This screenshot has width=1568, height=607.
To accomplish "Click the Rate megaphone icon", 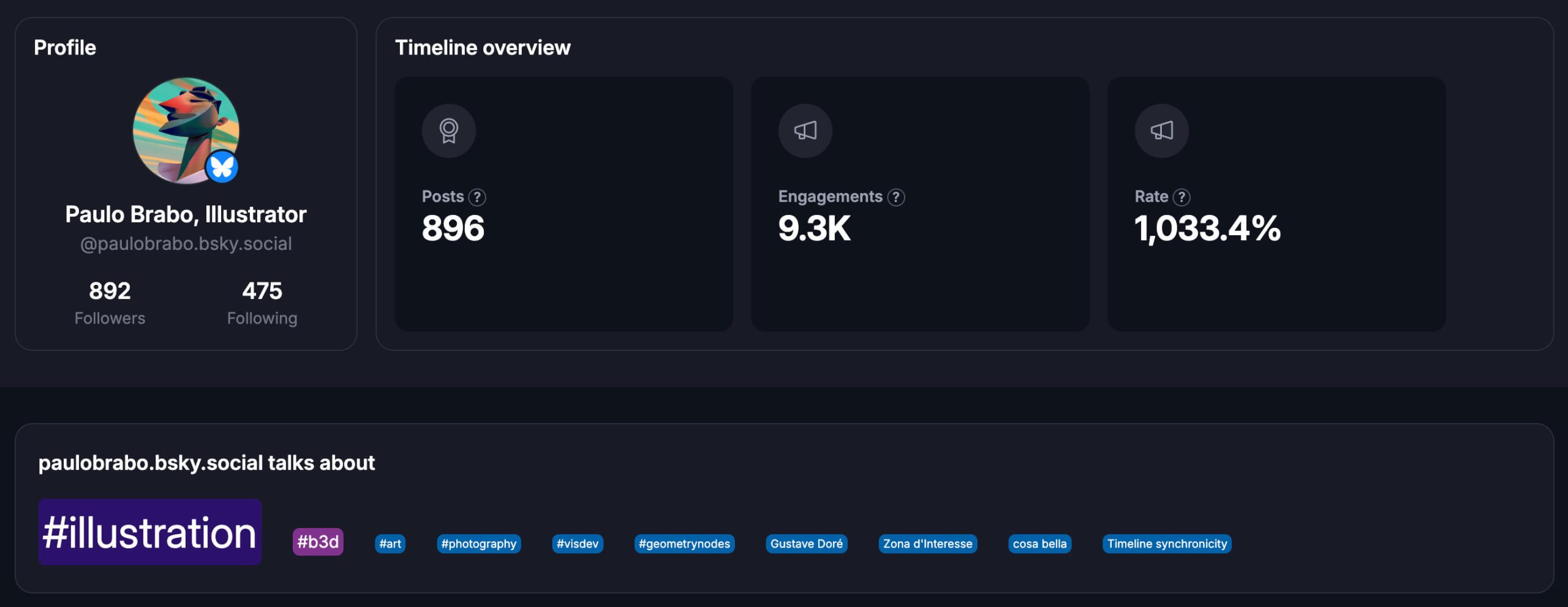I will click(x=1161, y=130).
